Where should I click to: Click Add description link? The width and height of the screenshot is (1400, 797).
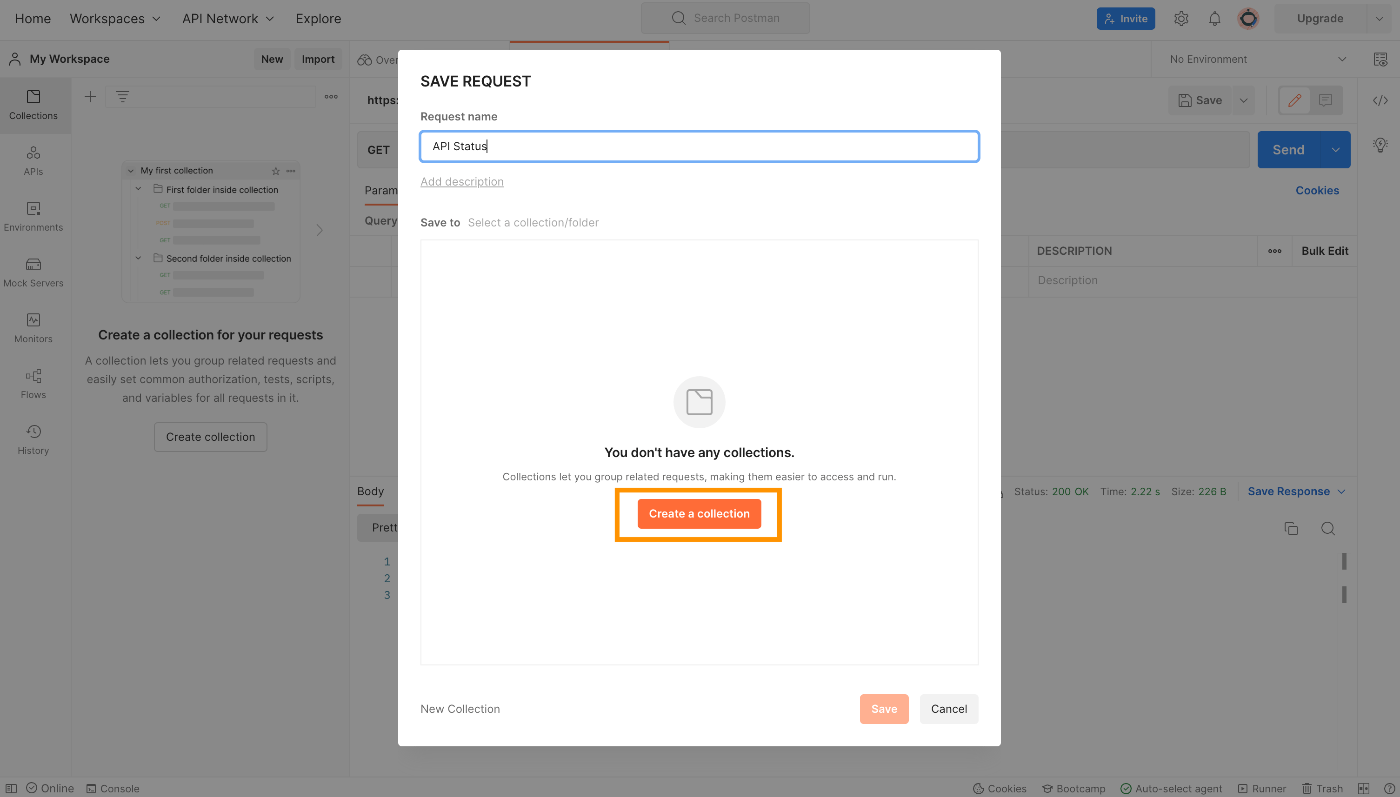[462, 182]
